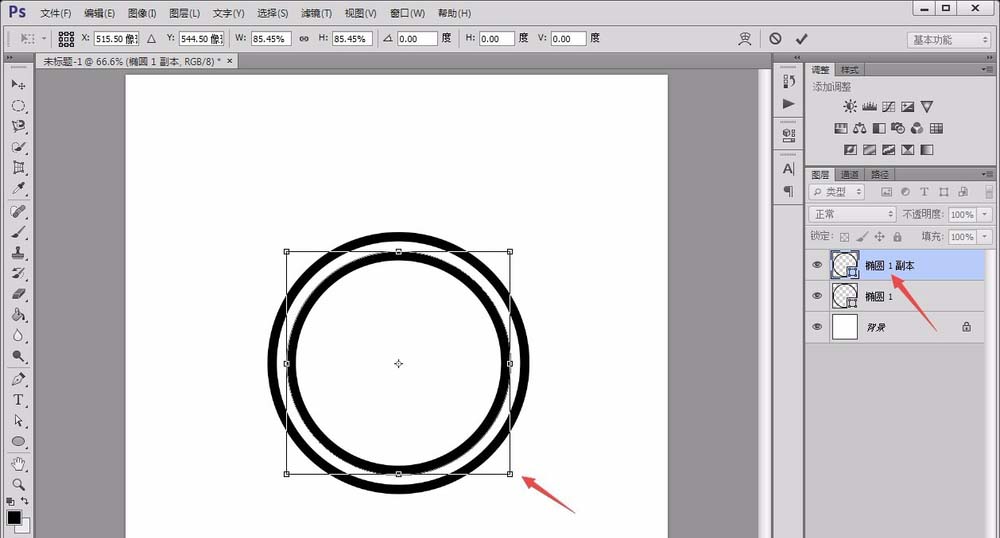This screenshot has height=538, width=1000.
Task: Open the 正常 blend mode dropdown
Action: pyautogui.click(x=853, y=214)
